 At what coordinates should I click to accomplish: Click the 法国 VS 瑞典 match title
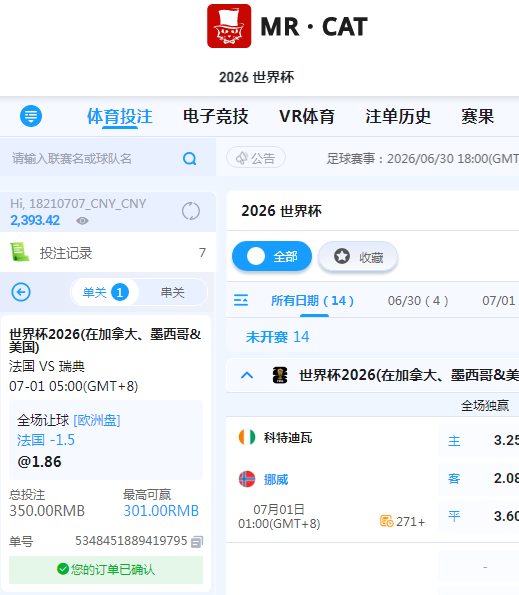(x=47, y=367)
